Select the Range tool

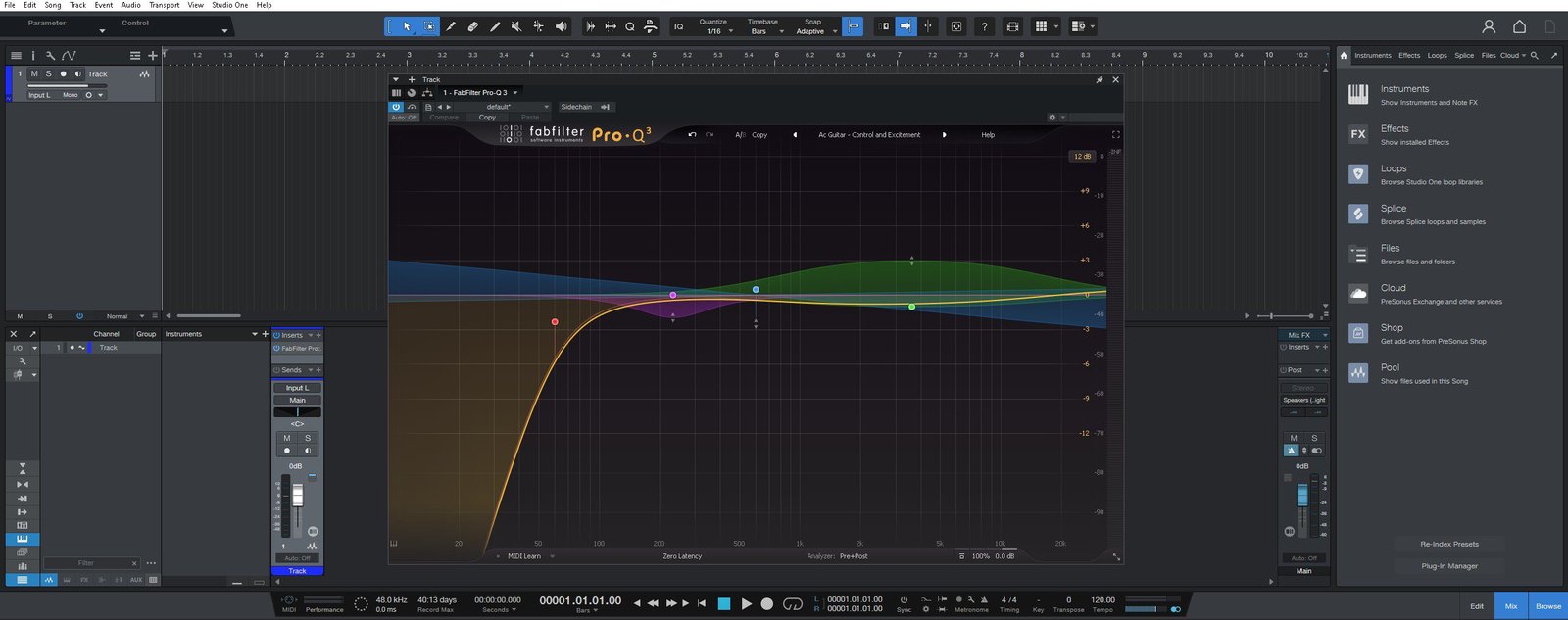click(429, 26)
